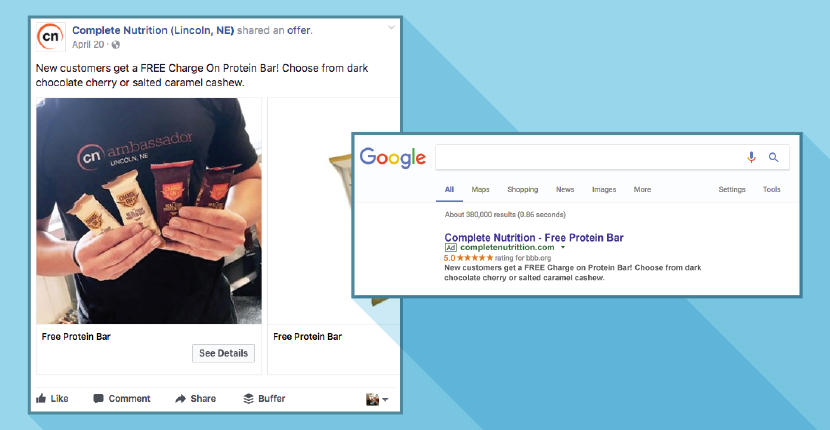The width and height of the screenshot is (830, 430).
Task: Click into the Google search input field
Action: (x=588, y=157)
